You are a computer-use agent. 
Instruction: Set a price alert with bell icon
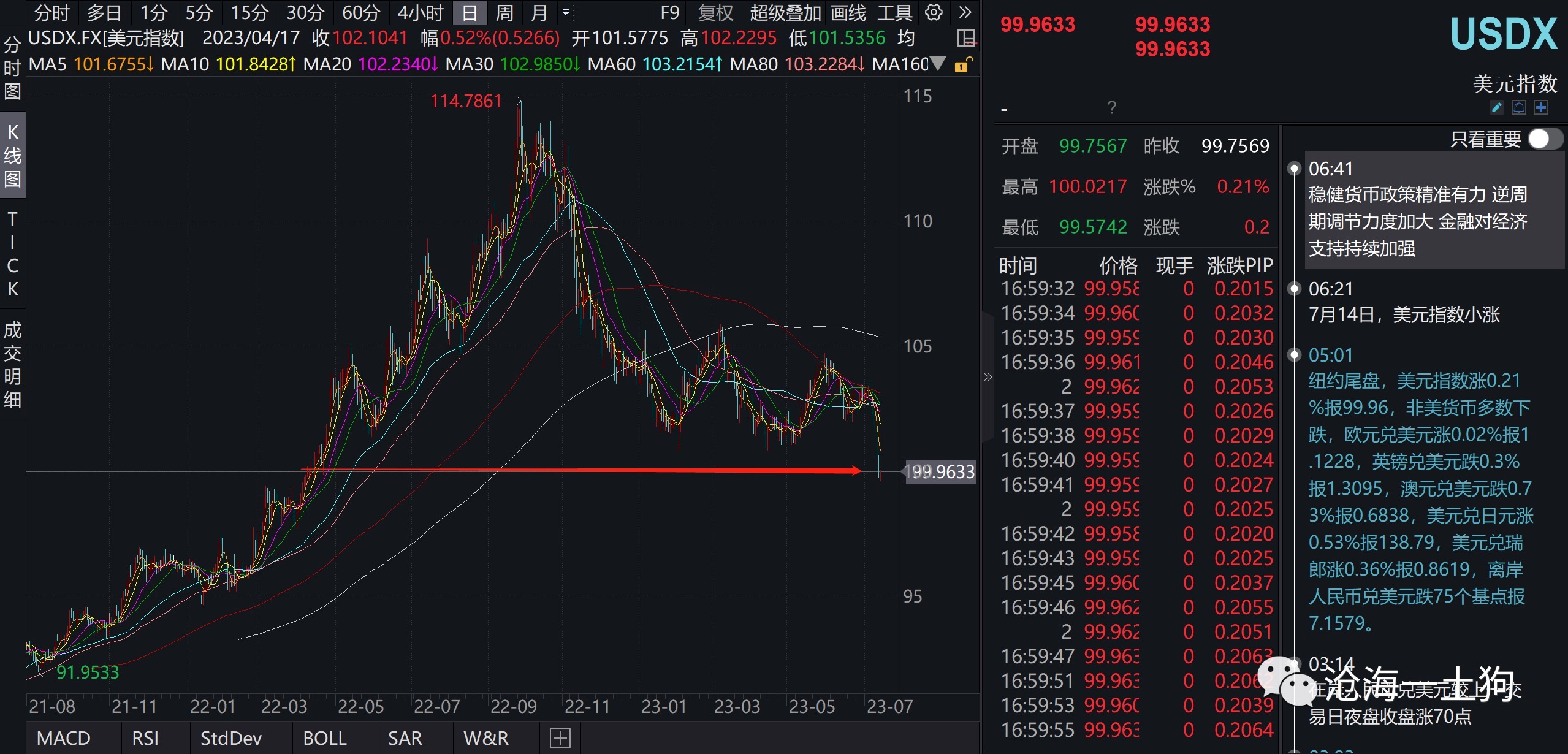click(x=1519, y=108)
